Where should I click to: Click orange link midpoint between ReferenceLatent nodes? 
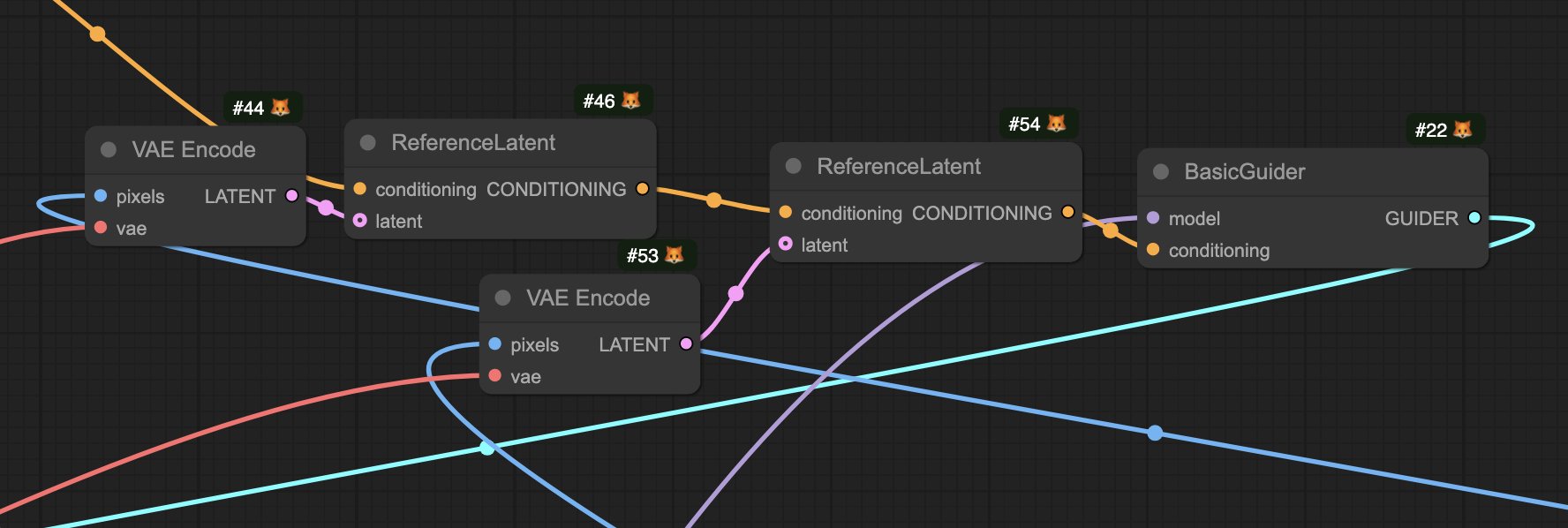pos(713,200)
